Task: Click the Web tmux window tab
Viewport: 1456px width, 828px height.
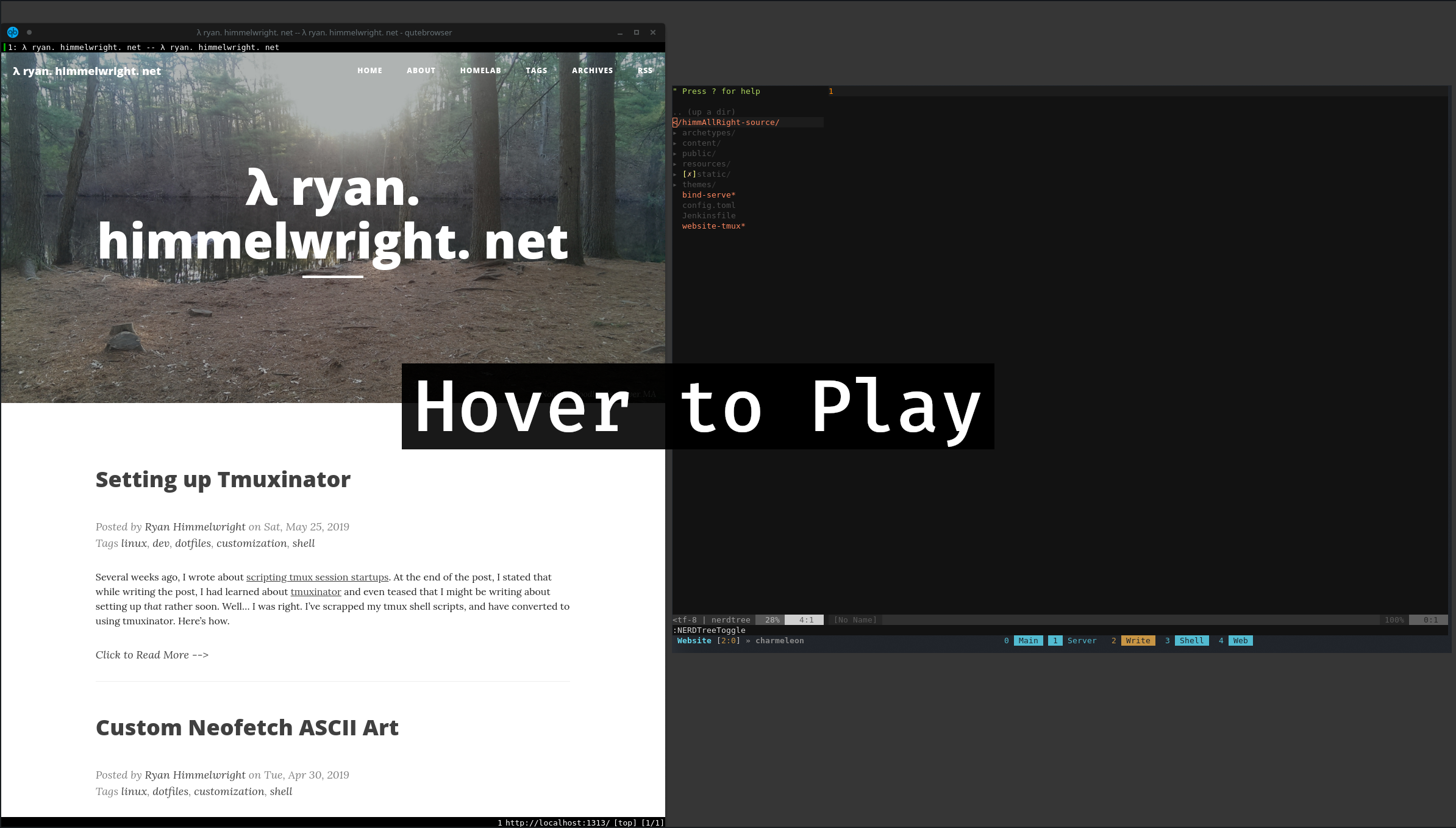Action: point(1240,640)
